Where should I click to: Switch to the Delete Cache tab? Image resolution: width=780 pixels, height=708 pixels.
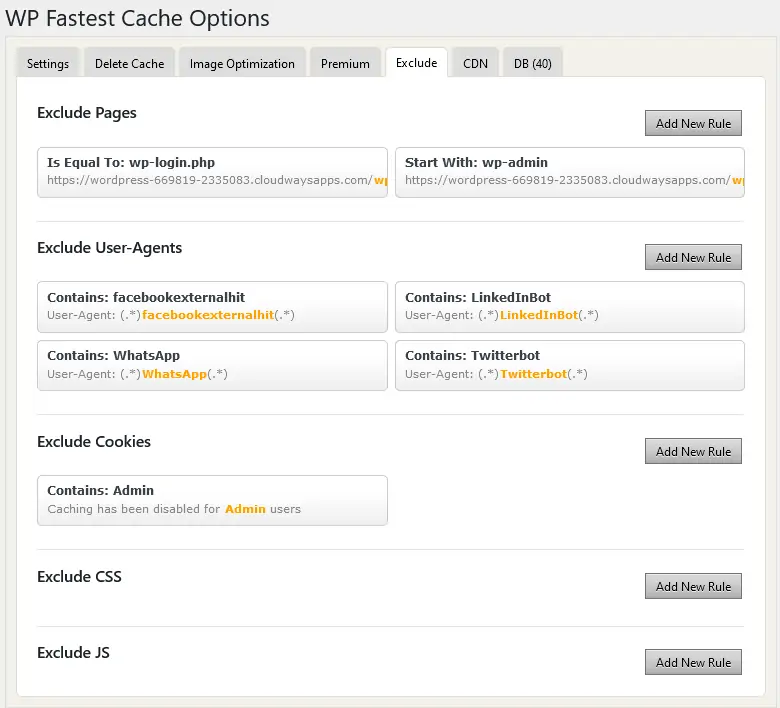(129, 63)
